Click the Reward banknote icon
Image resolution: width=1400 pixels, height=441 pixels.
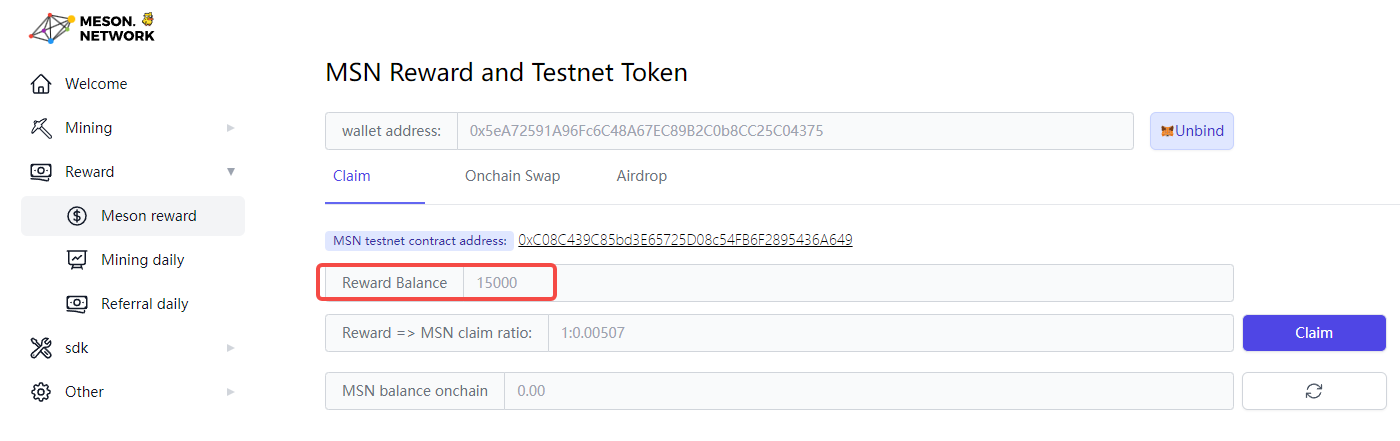coord(41,172)
